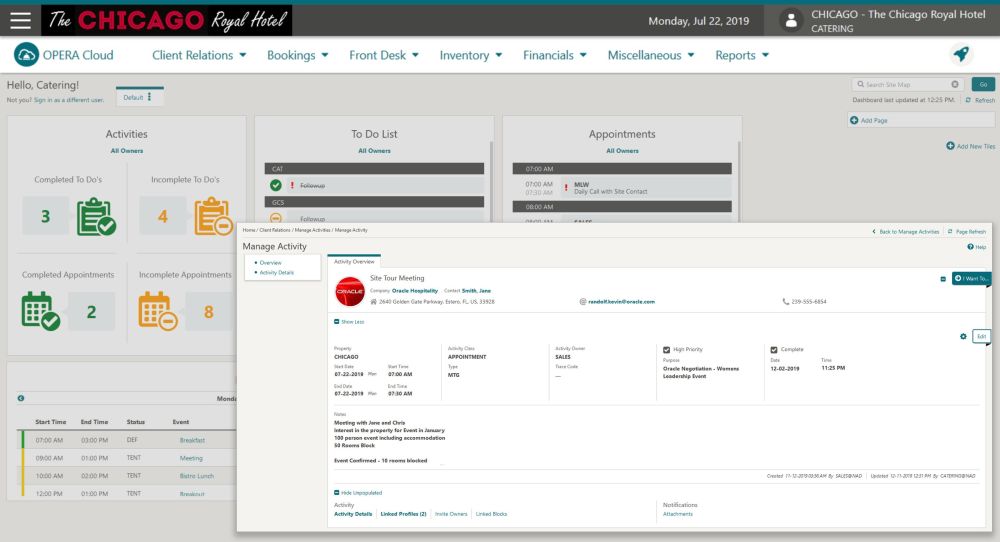Toggle the High Priority checkbox
1000x542 pixels.
(666, 349)
